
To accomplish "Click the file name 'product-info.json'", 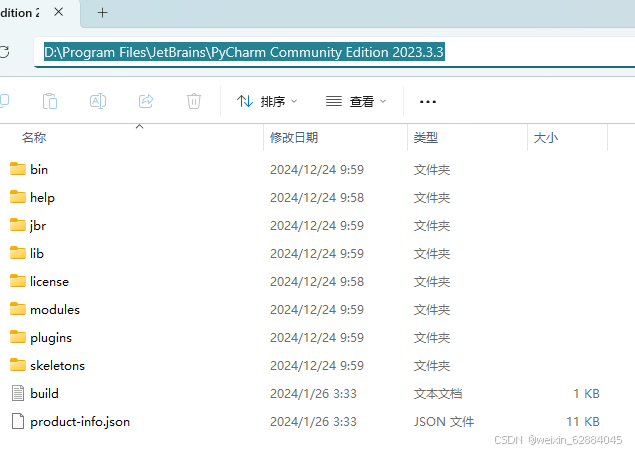I will pos(80,422).
